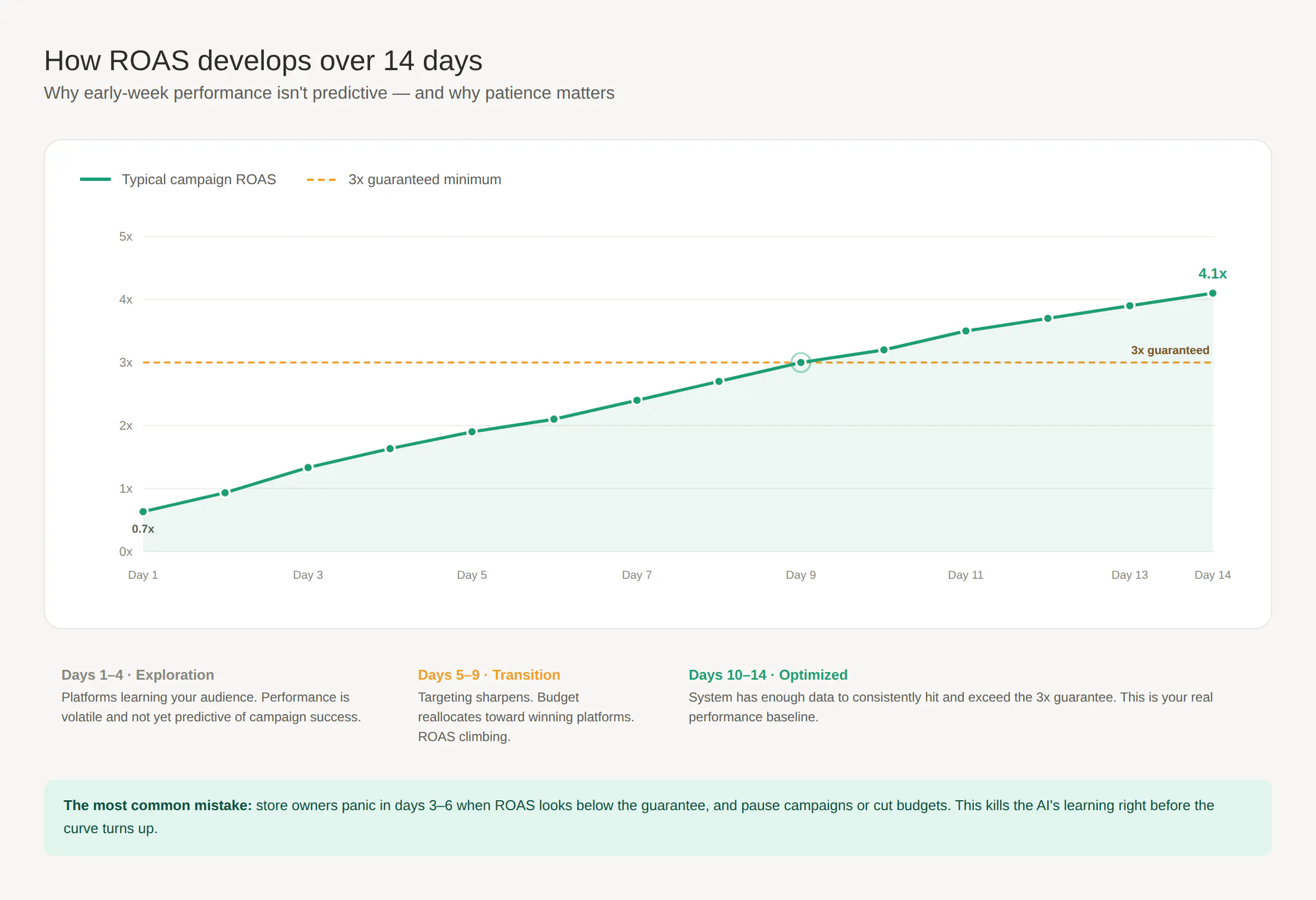1316x900 pixels.
Task: Click the "How ROAS develops over 14 days" title
Action: tap(263, 60)
